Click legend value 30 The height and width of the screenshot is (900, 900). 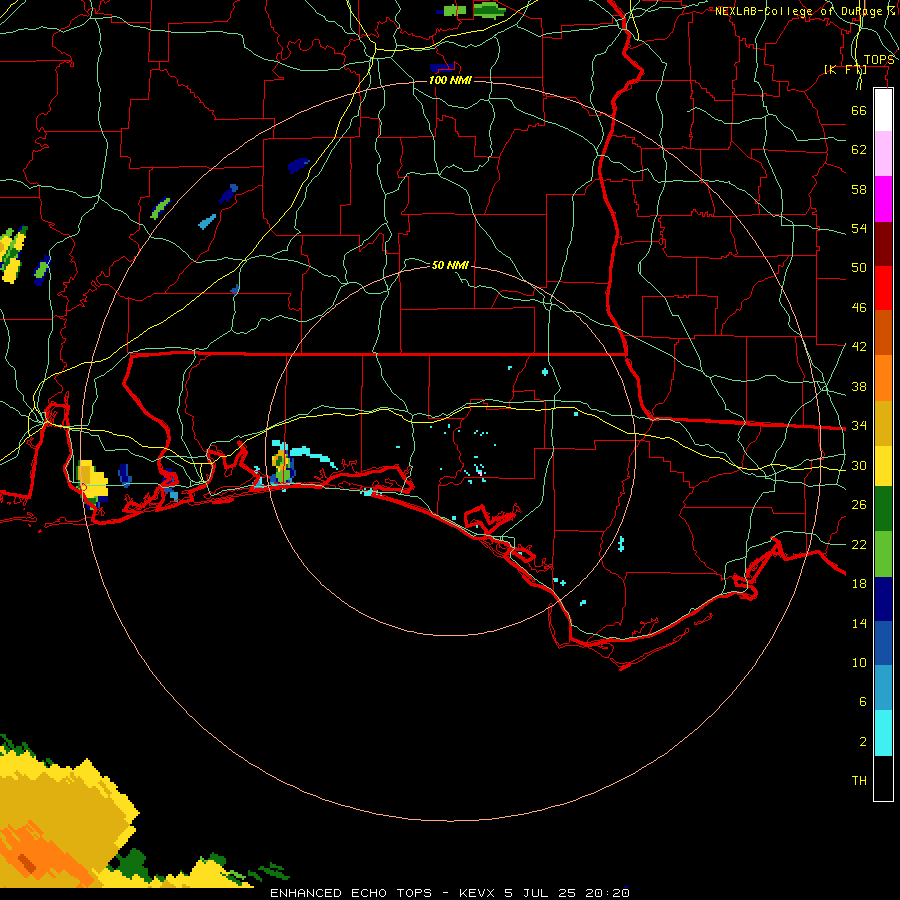(859, 465)
